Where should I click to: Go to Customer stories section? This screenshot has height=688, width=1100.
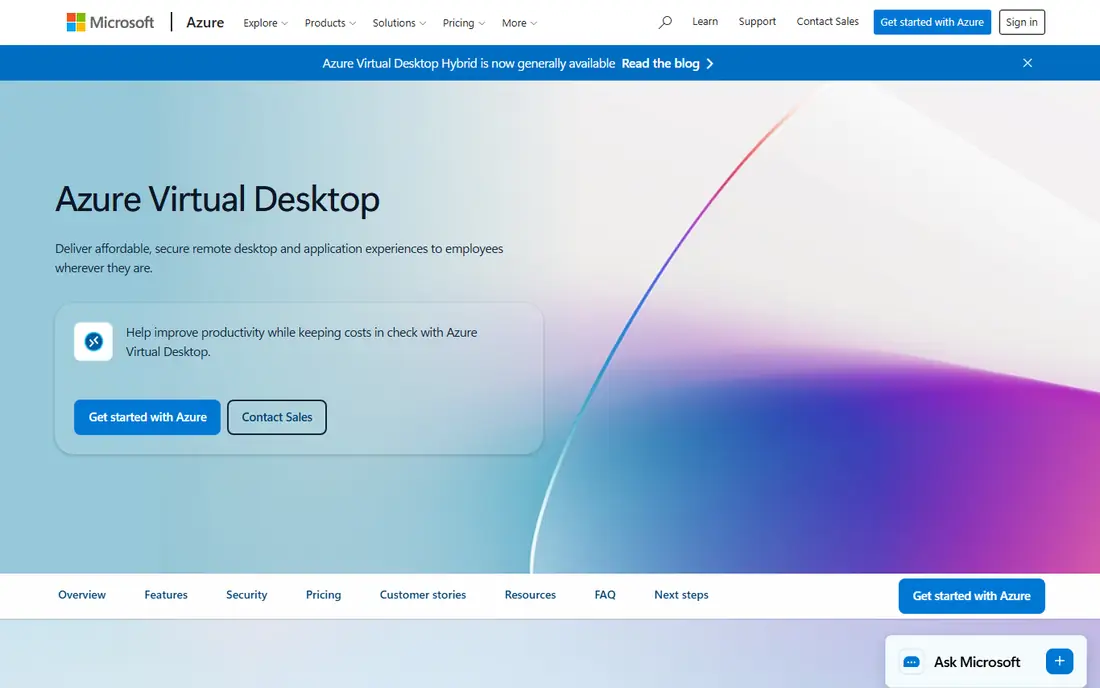coord(422,595)
